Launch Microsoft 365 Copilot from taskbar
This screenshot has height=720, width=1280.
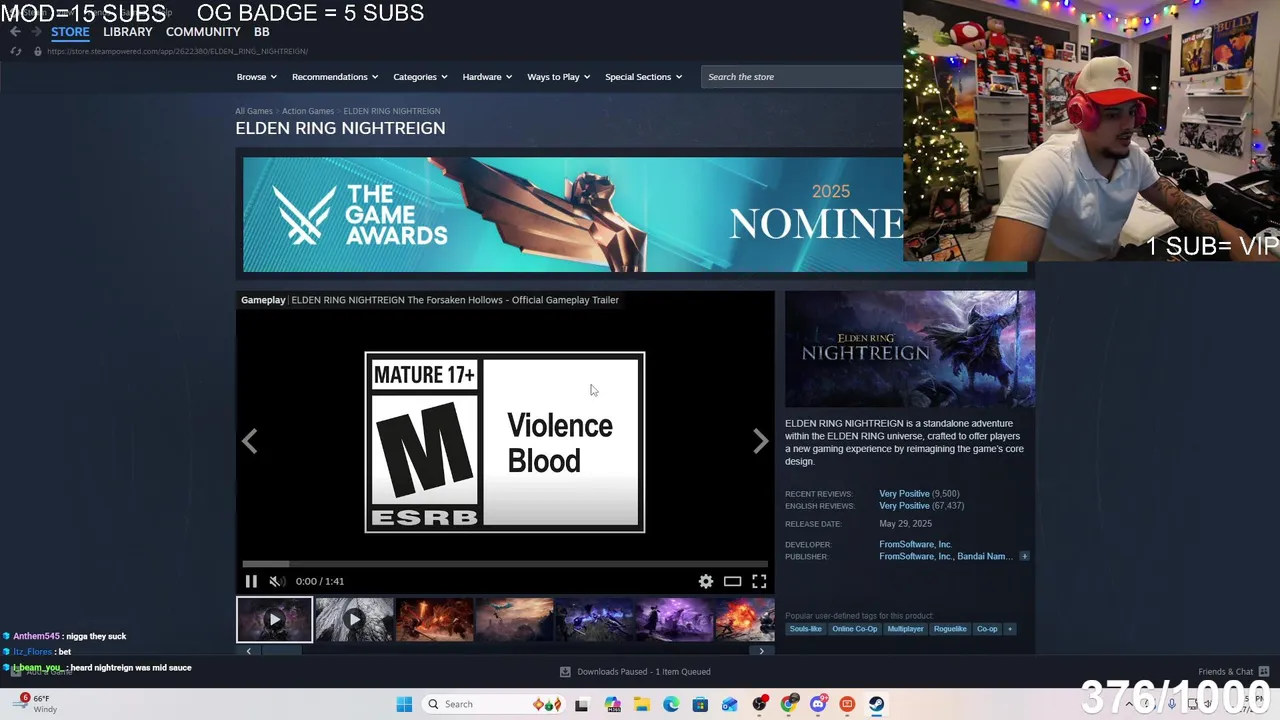pyautogui.click(x=613, y=704)
